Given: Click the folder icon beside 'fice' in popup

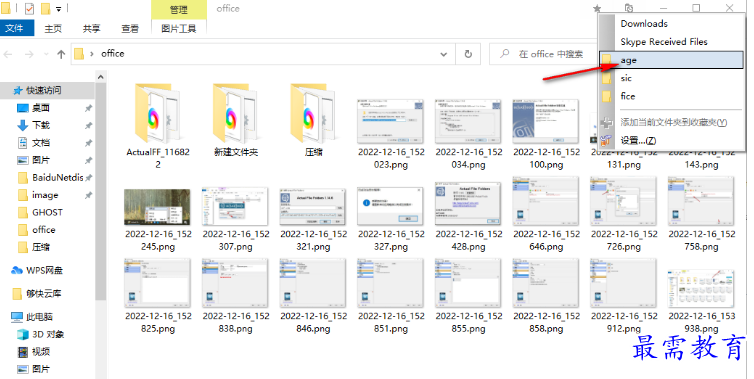Looking at the screenshot, I should pos(607,96).
